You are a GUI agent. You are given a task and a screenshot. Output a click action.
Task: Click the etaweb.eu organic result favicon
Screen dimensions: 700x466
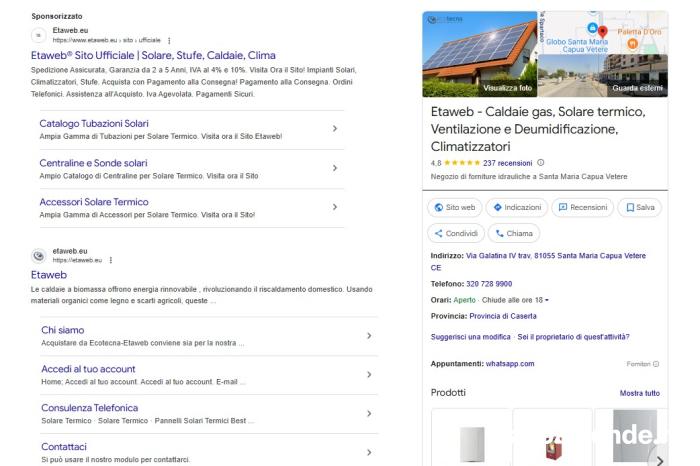38,256
